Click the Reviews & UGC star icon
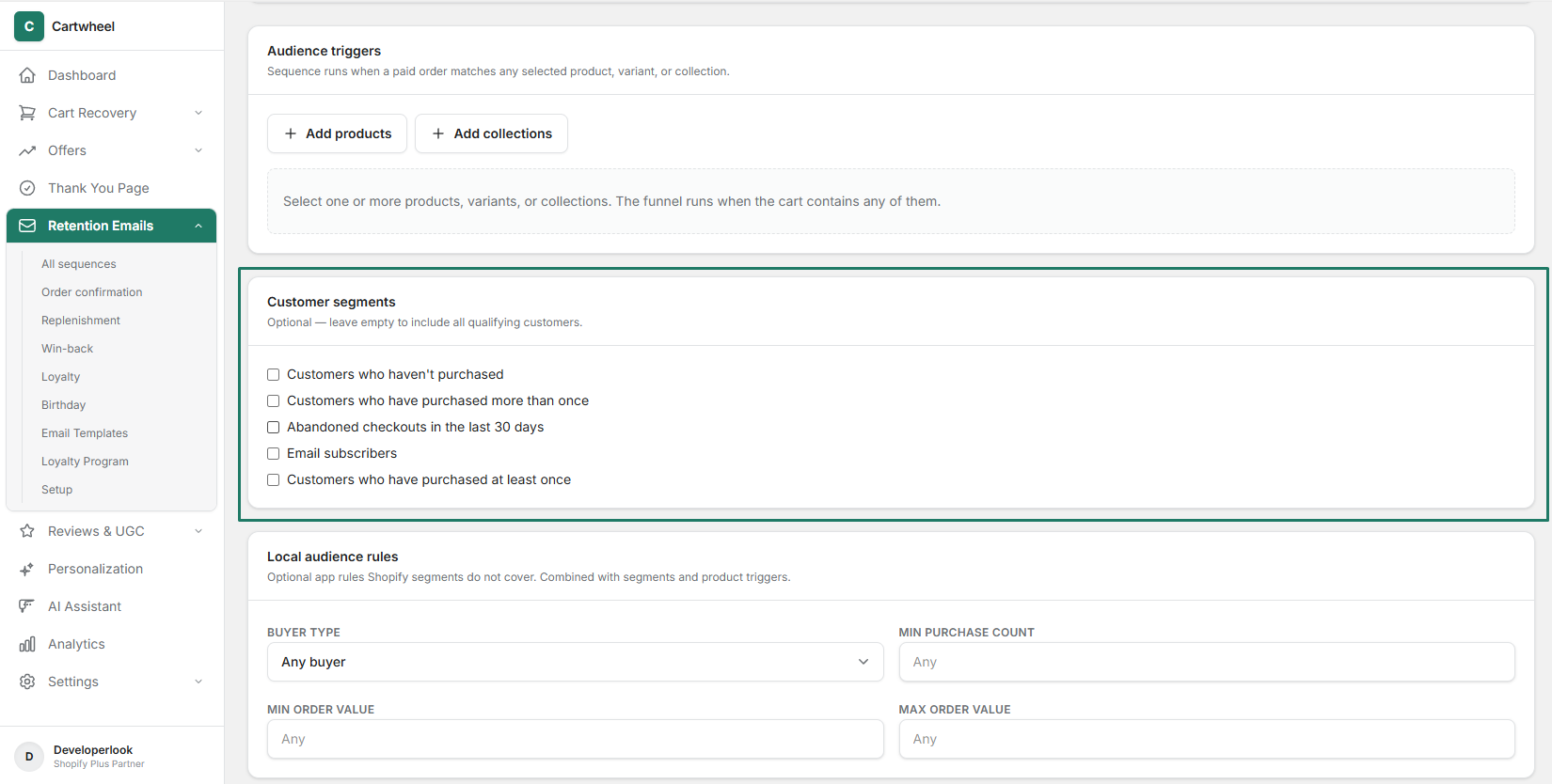Viewport: 1552px width, 784px height. (x=27, y=531)
